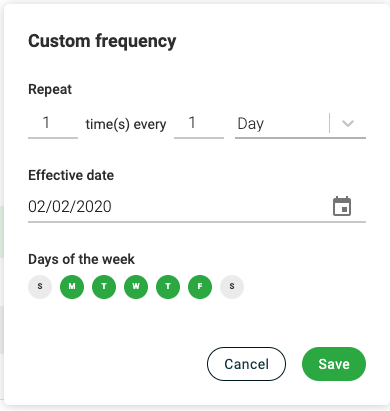Click the time(s) every text

tap(126, 124)
